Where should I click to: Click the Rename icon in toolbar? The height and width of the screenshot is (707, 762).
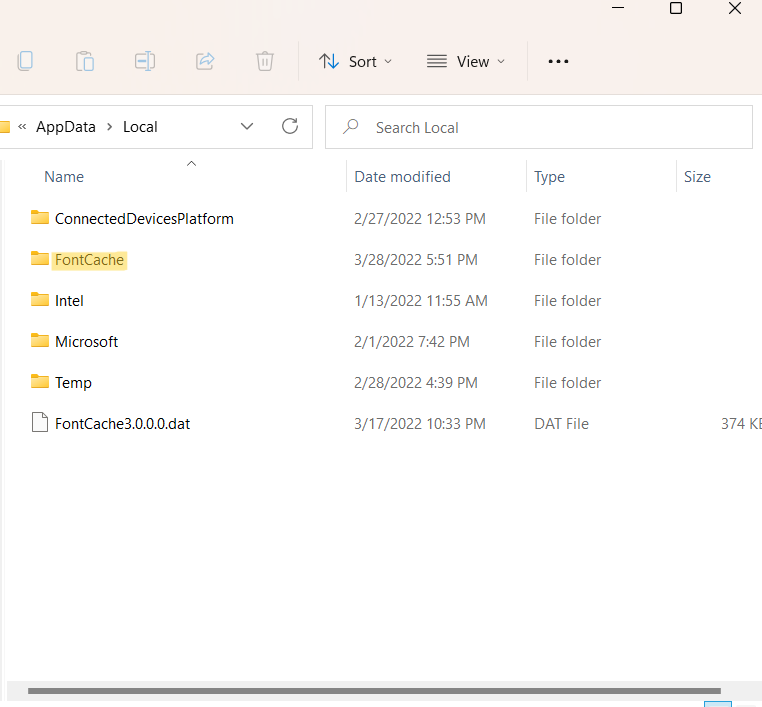point(145,61)
